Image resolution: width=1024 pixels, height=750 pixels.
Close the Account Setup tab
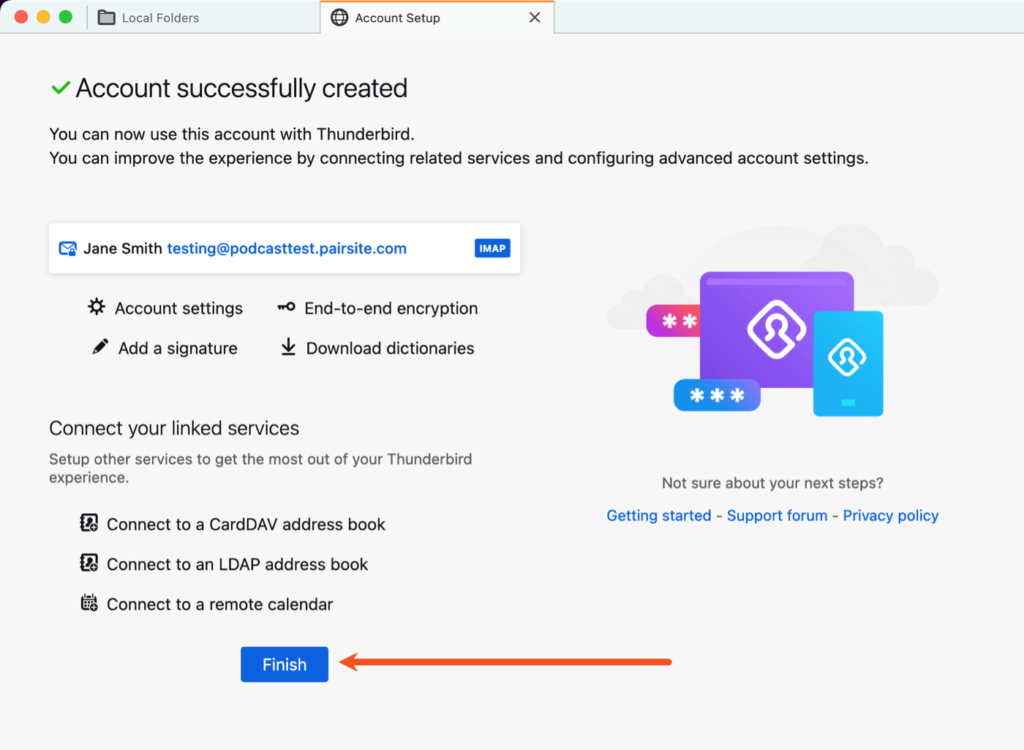click(x=534, y=18)
